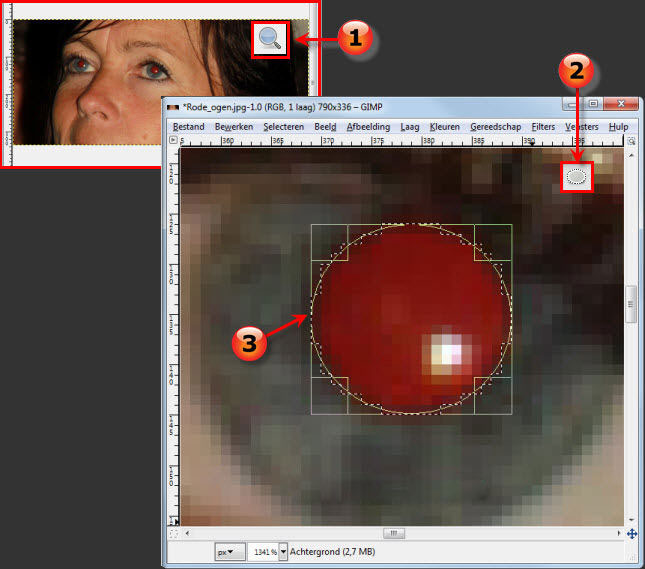
Task: Open the Bestand menu
Action: 188,127
